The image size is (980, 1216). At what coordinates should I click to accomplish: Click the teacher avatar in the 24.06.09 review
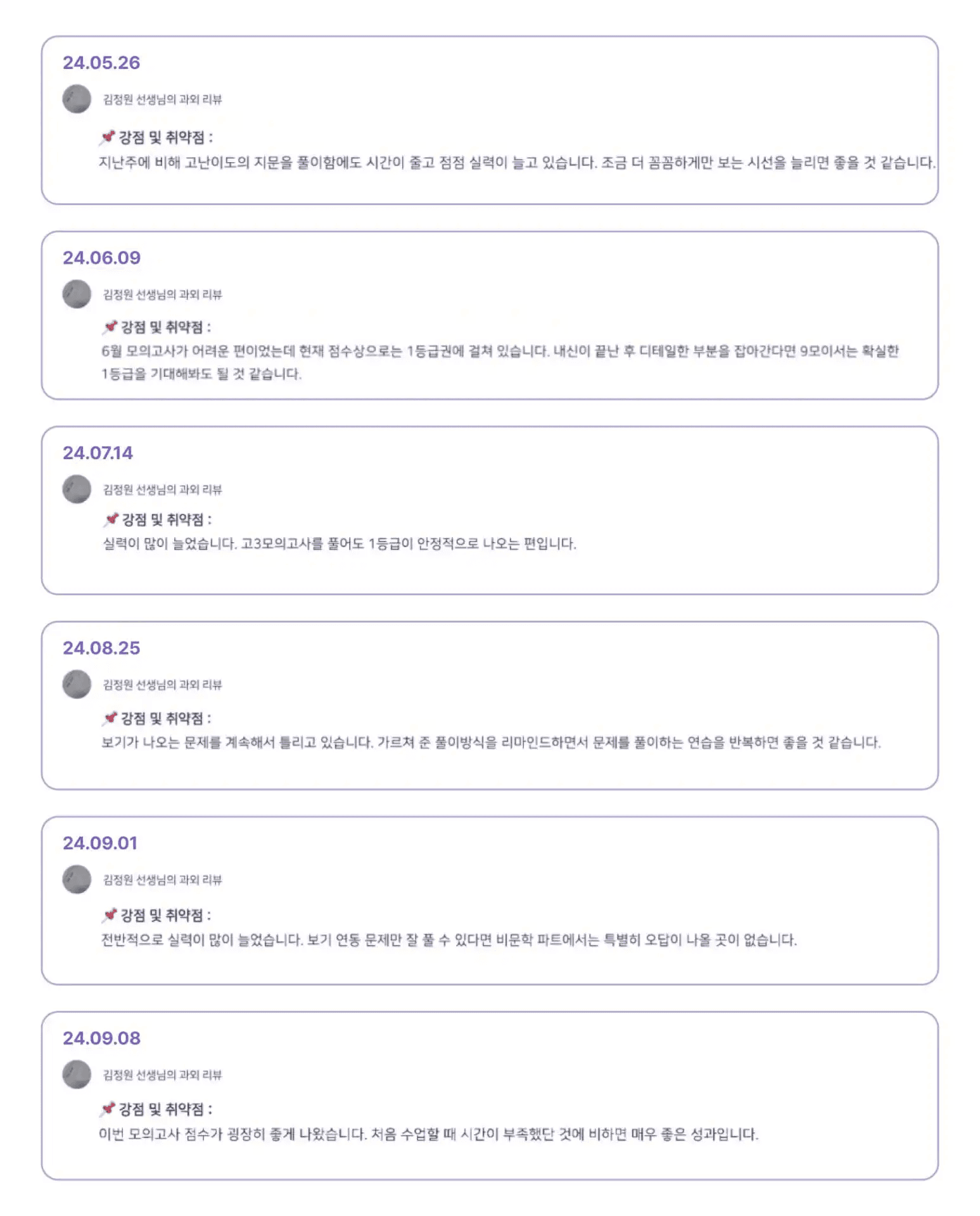(77, 294)
